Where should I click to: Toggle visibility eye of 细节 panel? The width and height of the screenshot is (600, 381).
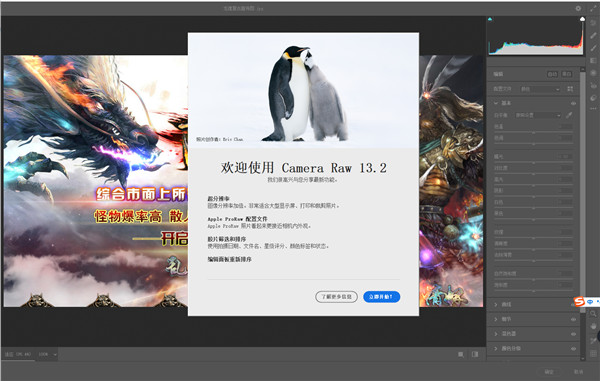point(574,319)
